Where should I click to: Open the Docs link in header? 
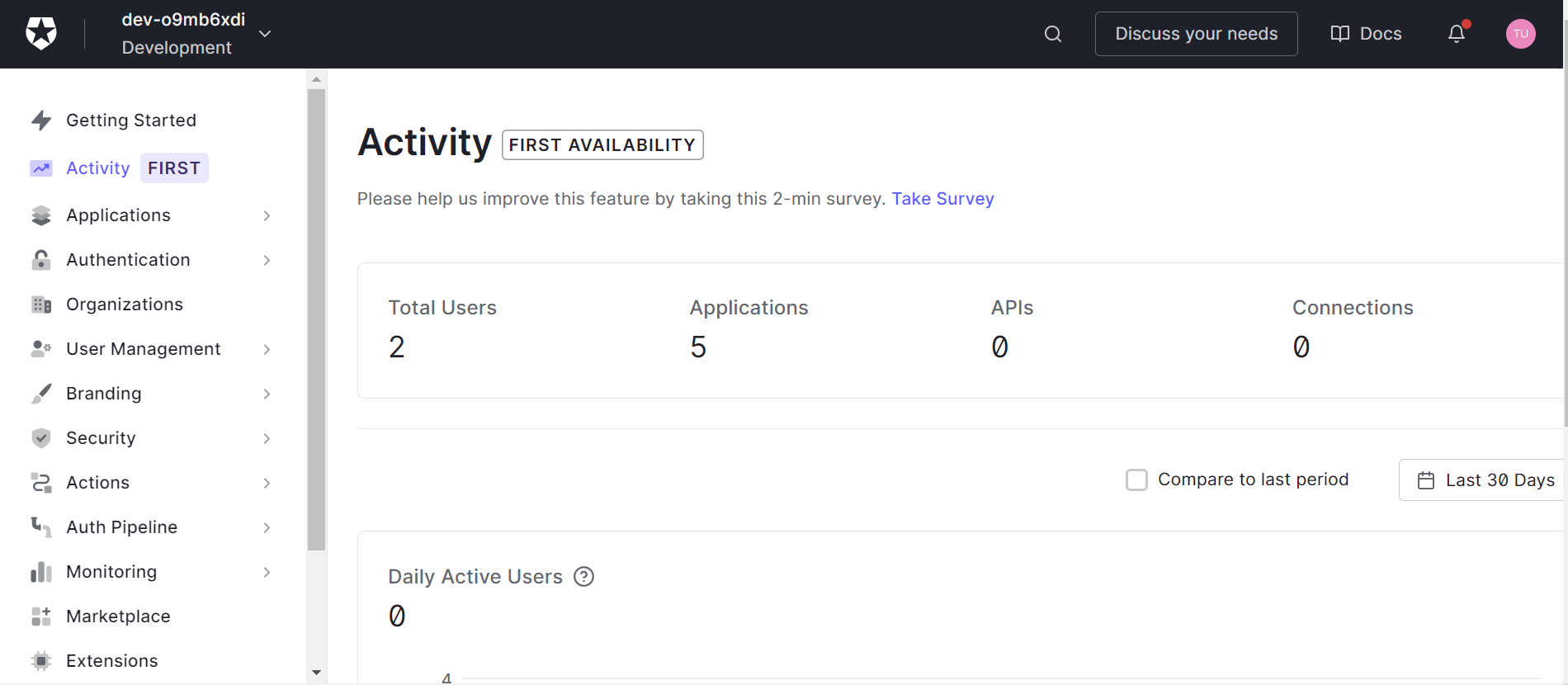1367,34
